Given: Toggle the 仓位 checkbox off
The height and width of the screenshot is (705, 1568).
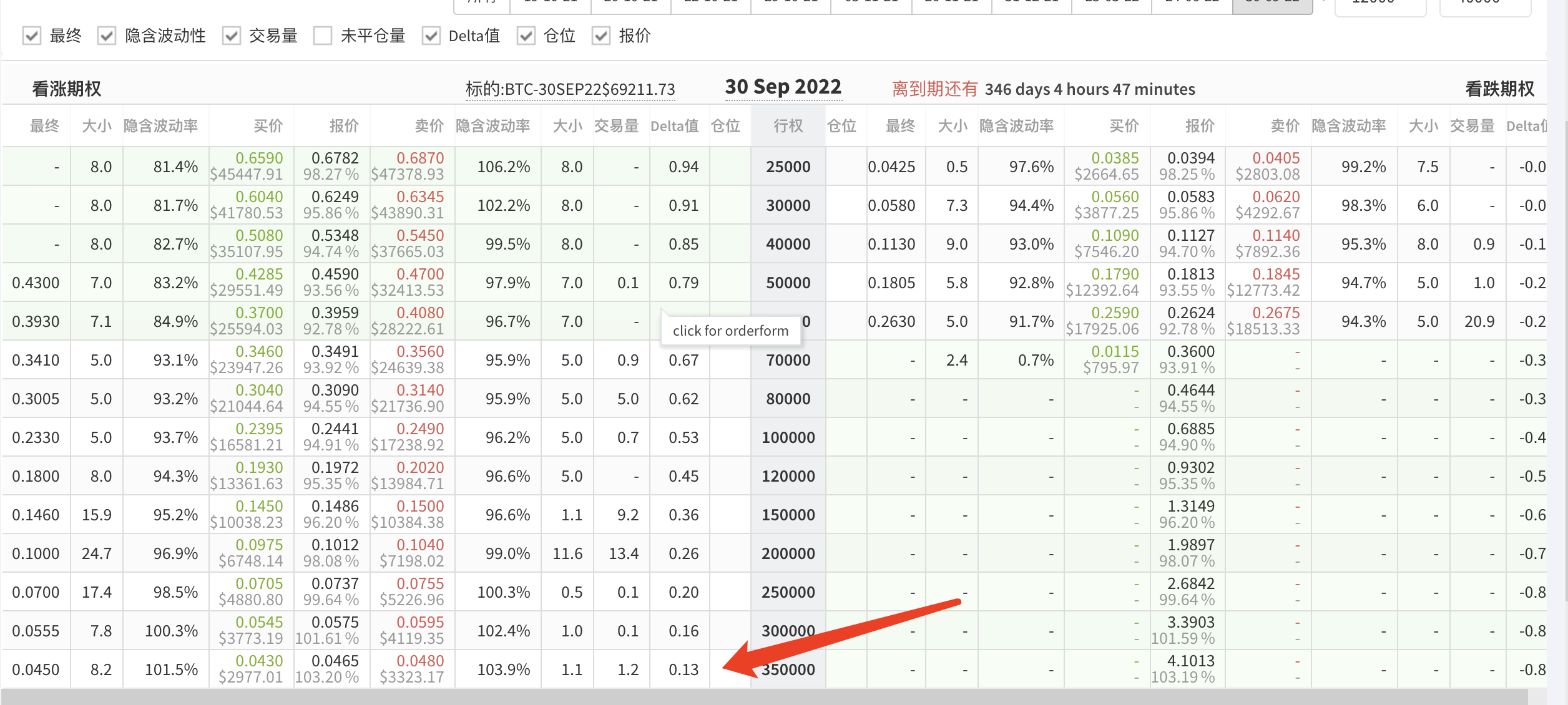Looking at the screenshot, I should [x=526, y=36].
